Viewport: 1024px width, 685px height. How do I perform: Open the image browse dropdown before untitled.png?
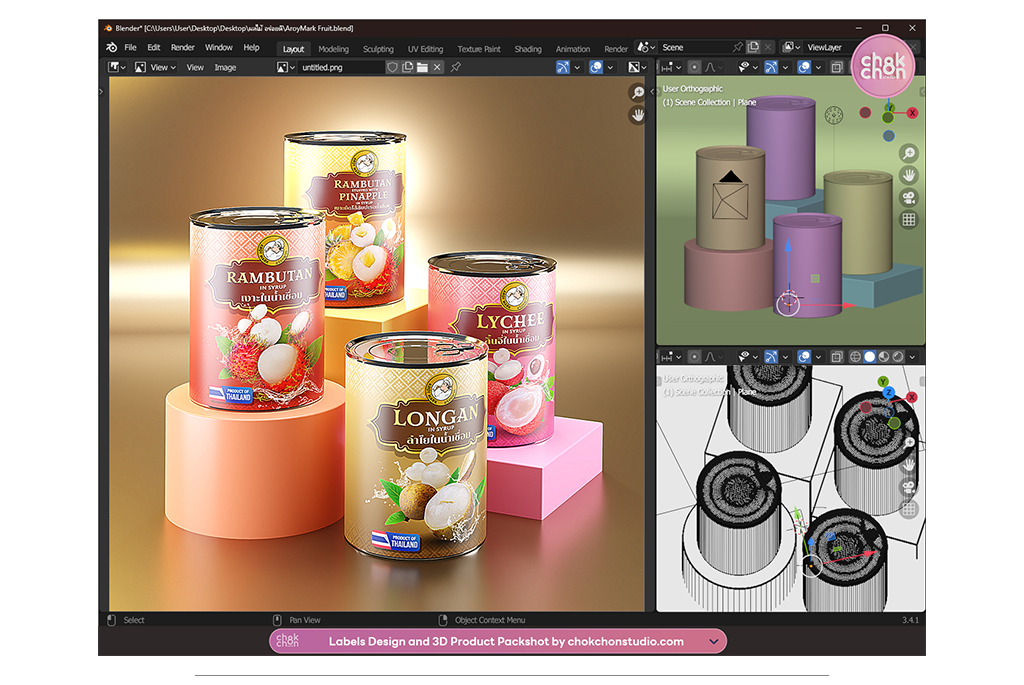click(x=286, y=67)
